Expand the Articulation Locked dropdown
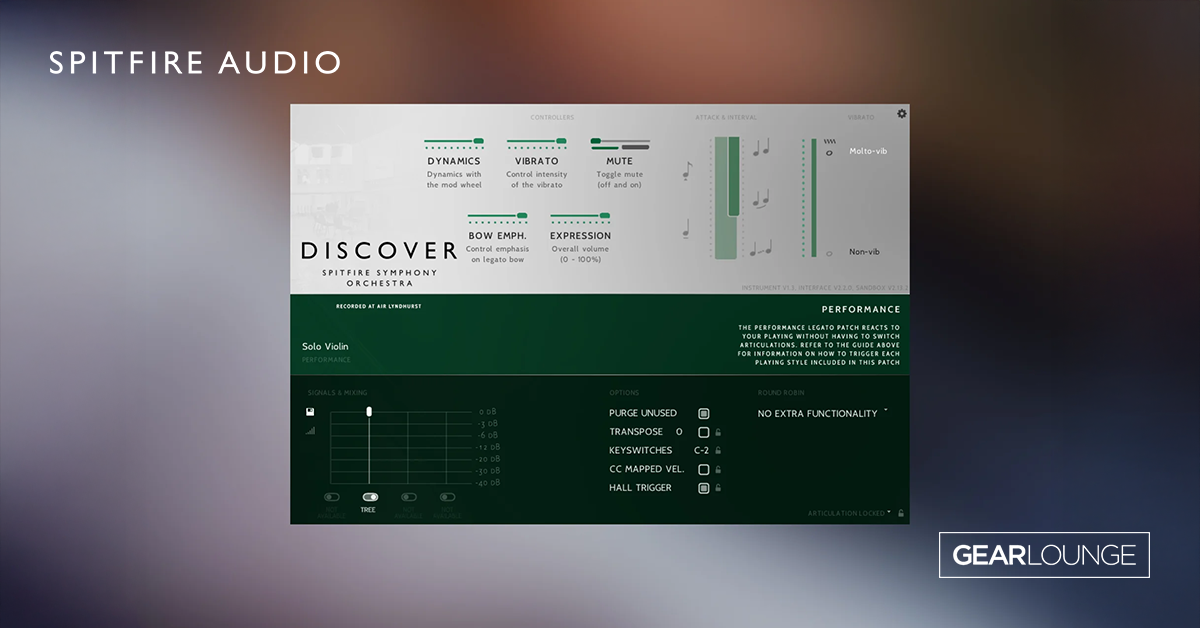 [885, 511]
